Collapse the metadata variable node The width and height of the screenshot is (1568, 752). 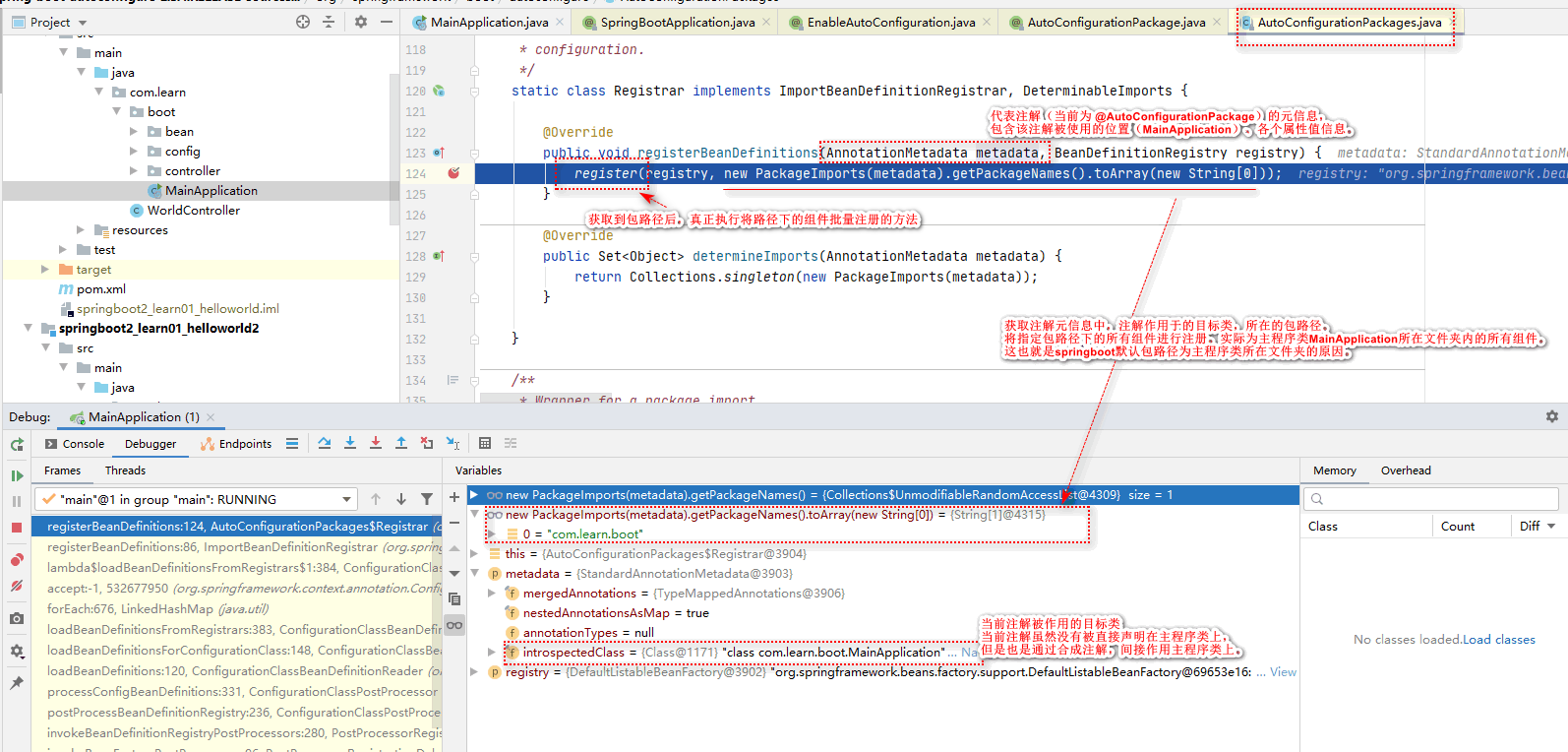pos(474,573)
